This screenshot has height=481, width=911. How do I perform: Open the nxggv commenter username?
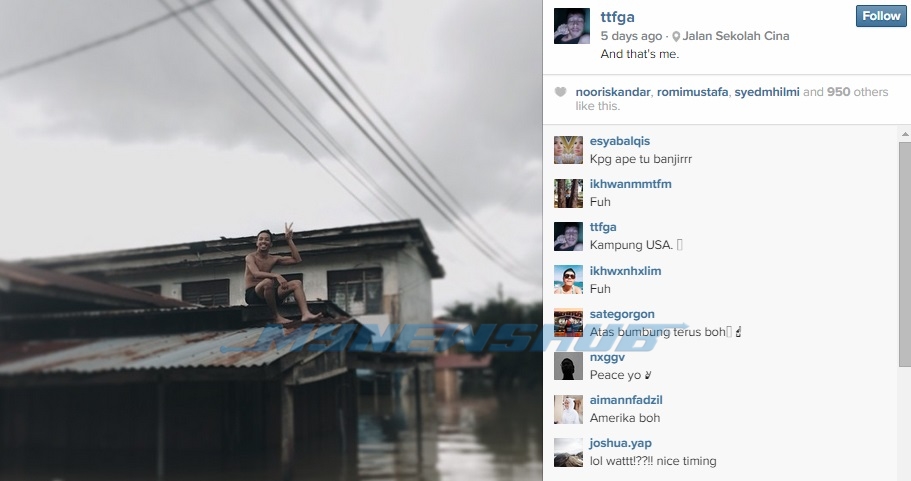click(606, 357)
